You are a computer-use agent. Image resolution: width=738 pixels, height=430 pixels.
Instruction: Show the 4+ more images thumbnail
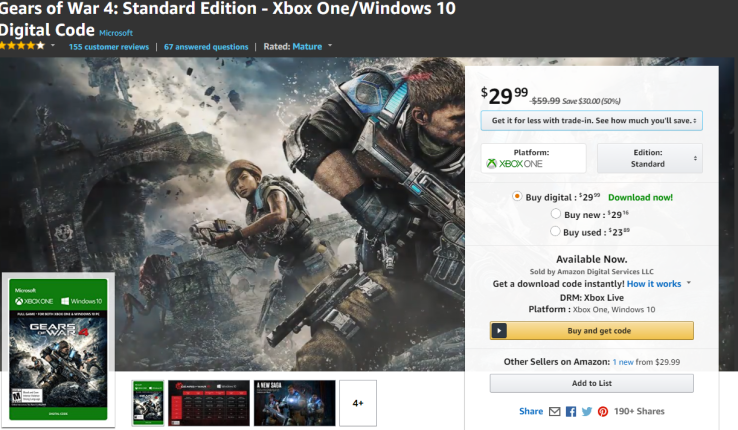(358, 403)
